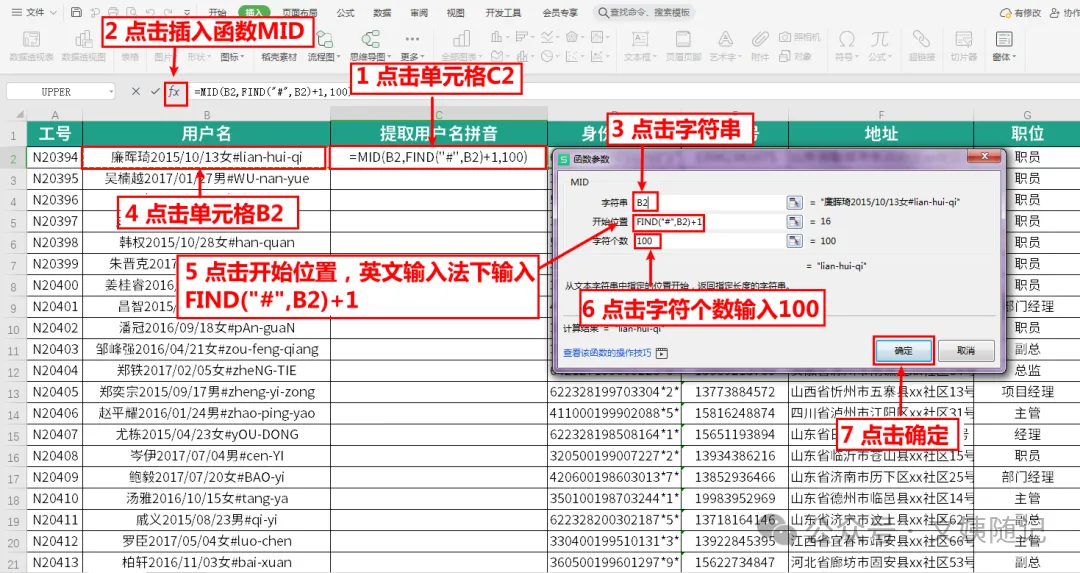The height and width of the screenshot is (573, 1080).
Task: Click the 切片器 slicer icon
Action: 964,45
